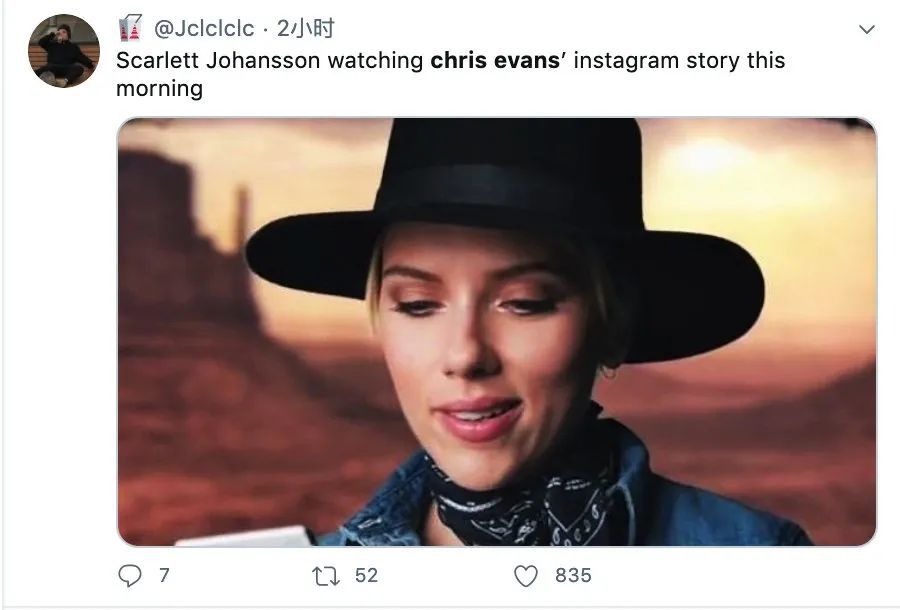
Task: Retweet this tweet using the retweet icon
Action: click(325, 575)
